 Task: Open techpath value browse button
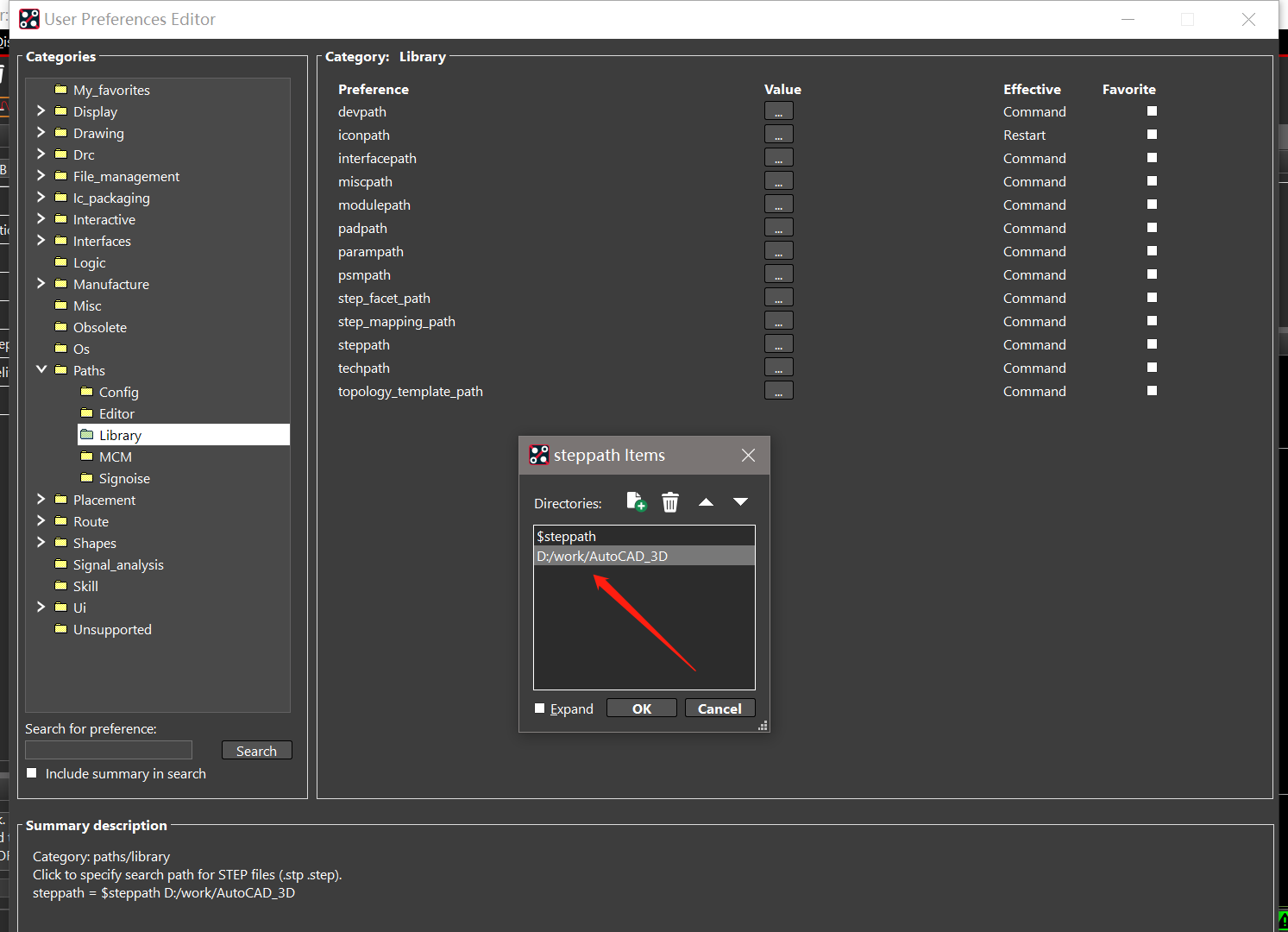coord(778,368)
